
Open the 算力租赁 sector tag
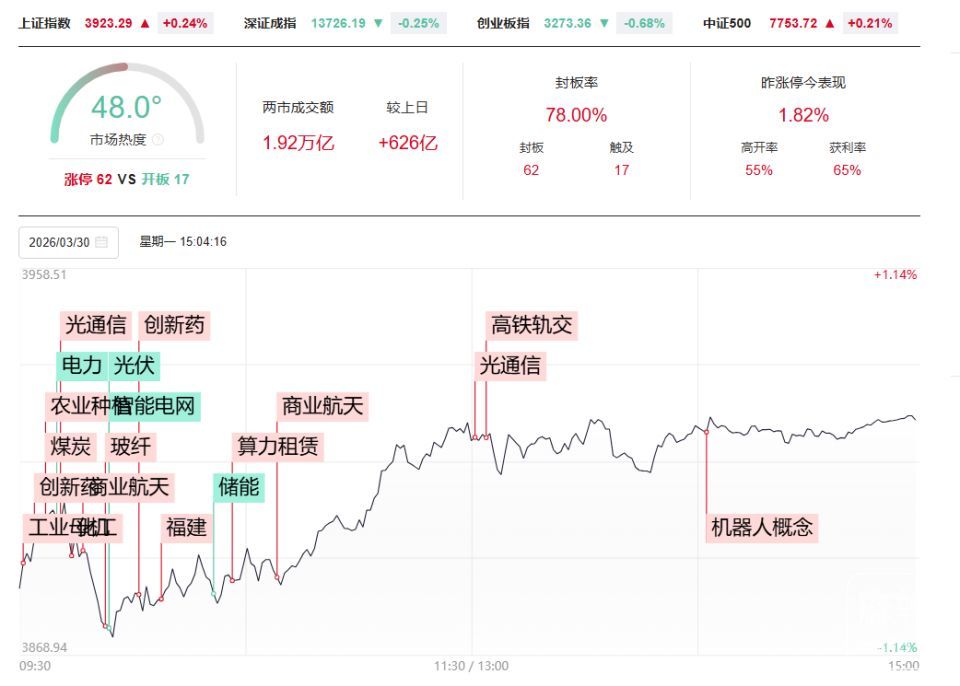(x=278, y=446)
